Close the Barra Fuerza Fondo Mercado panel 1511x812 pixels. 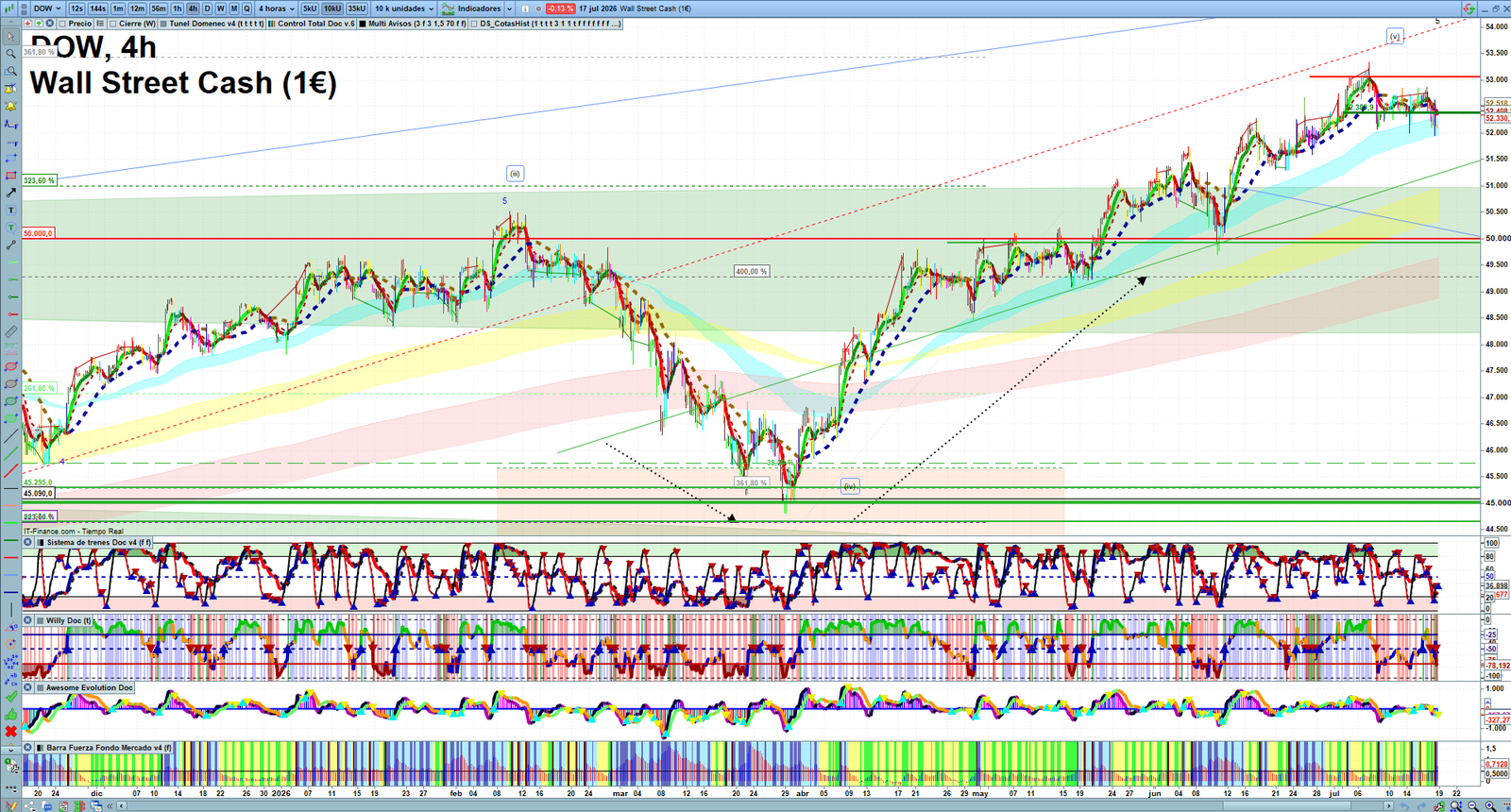pos(28,747)
